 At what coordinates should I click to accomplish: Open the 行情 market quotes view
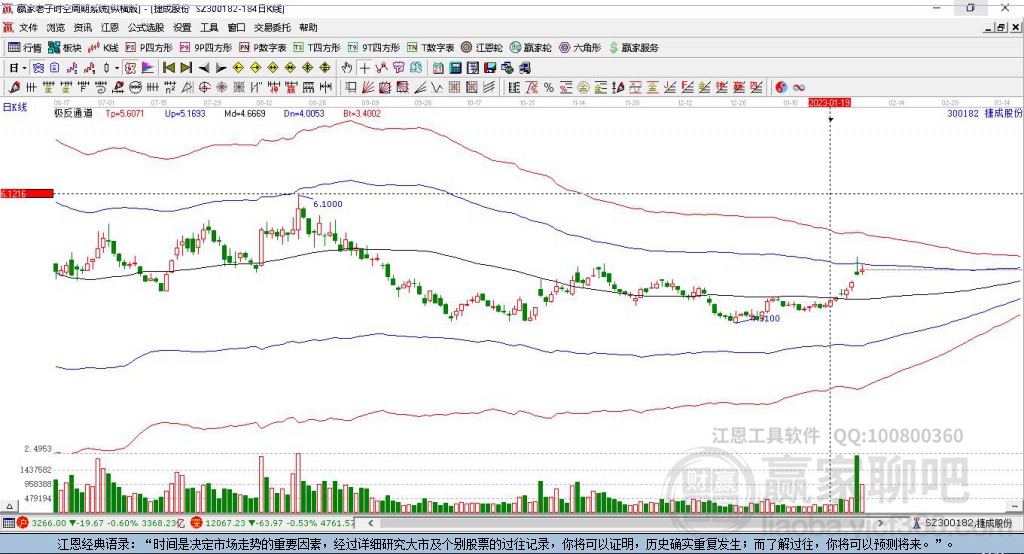point(25,47)
